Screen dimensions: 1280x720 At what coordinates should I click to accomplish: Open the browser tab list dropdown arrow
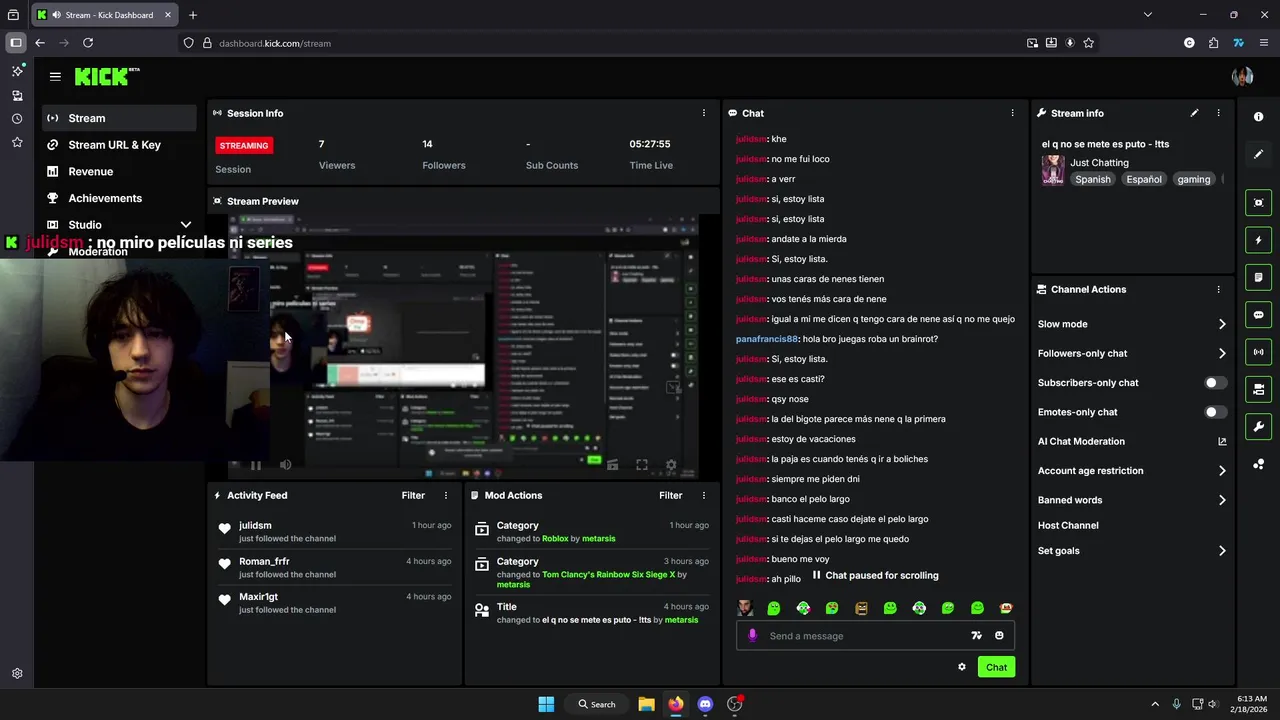click(x=1147, y=15)
